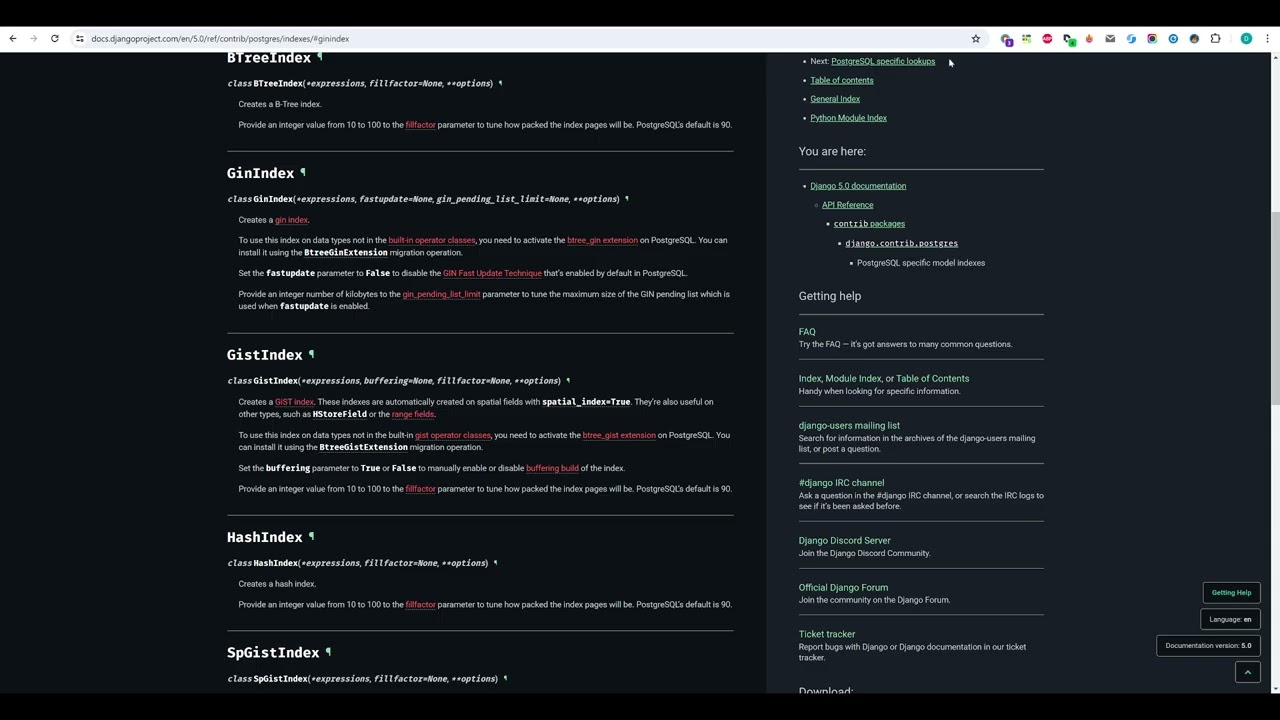Open the gin_pending_list_limit link
The image size is (1280, 720).
(x=441, y=294)
